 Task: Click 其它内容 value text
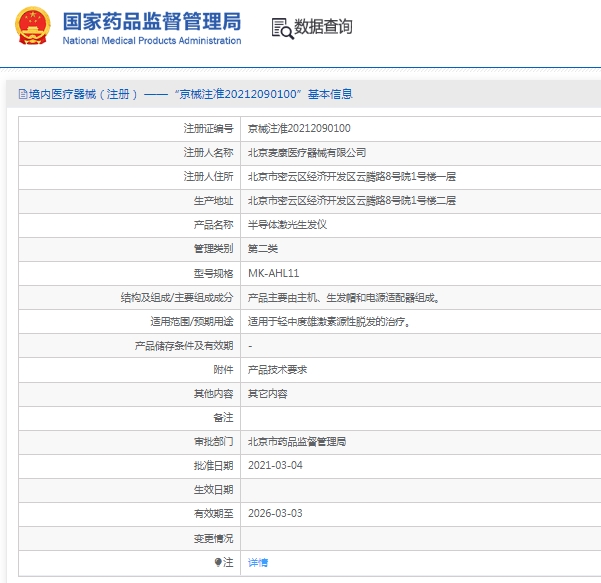[x=268, y=394]
